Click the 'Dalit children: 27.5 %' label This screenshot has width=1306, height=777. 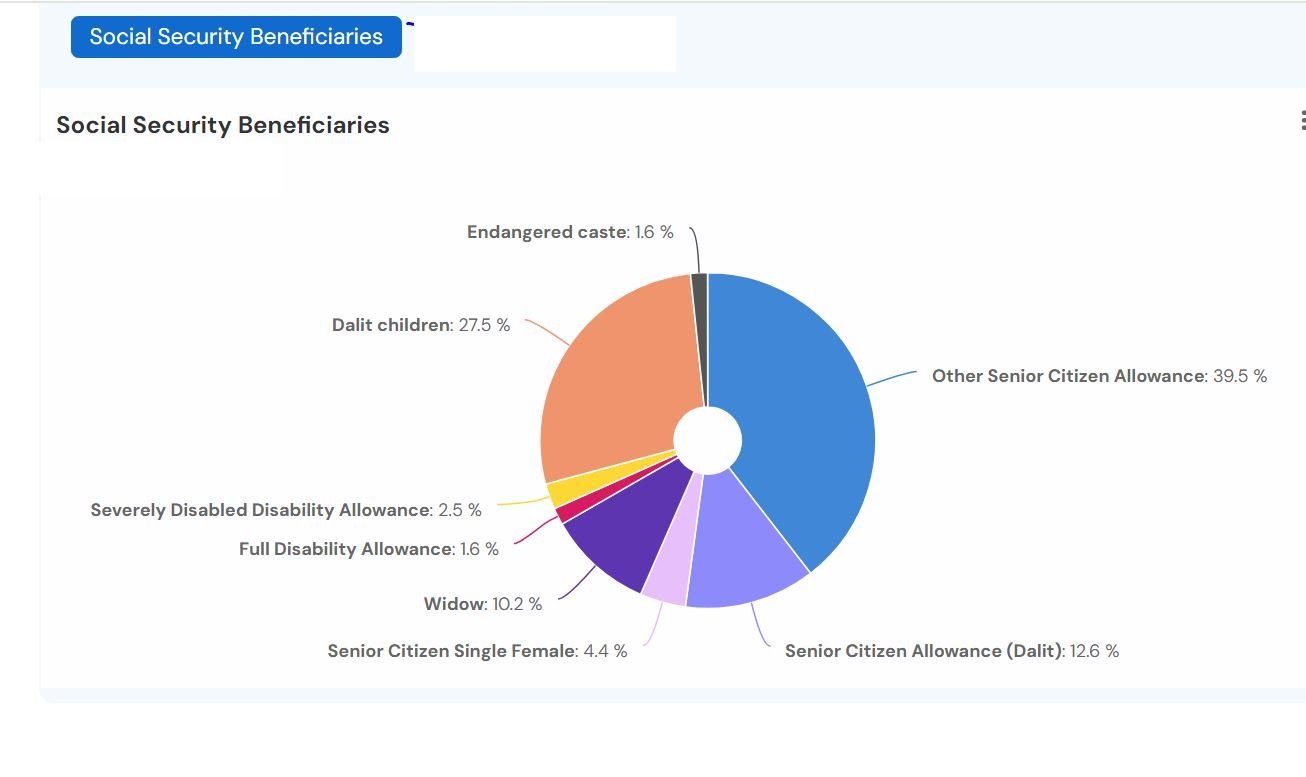pyautogui.click(x=421, y=325)
